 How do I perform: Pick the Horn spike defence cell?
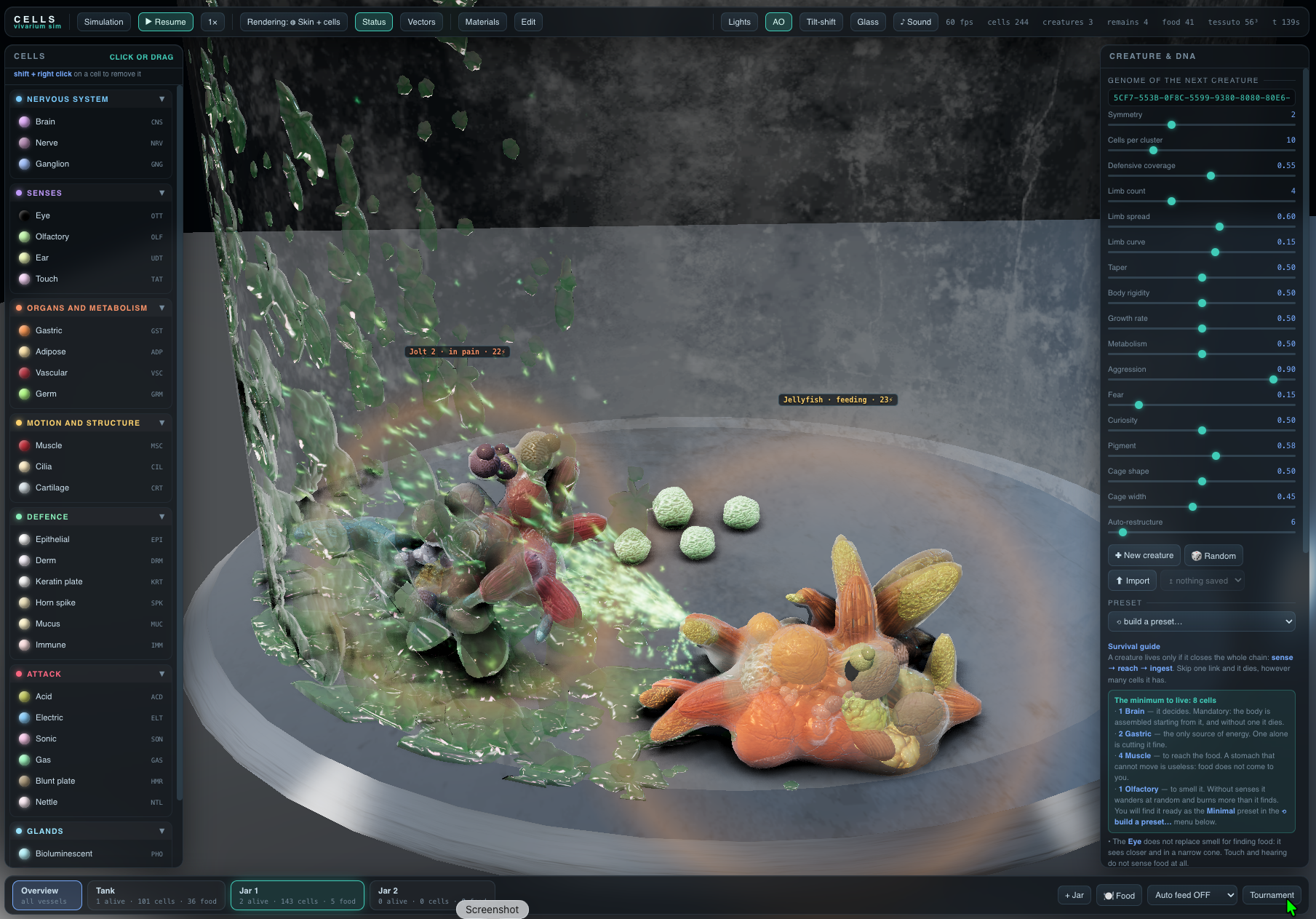pyautogui.click(x=91, y=602)
